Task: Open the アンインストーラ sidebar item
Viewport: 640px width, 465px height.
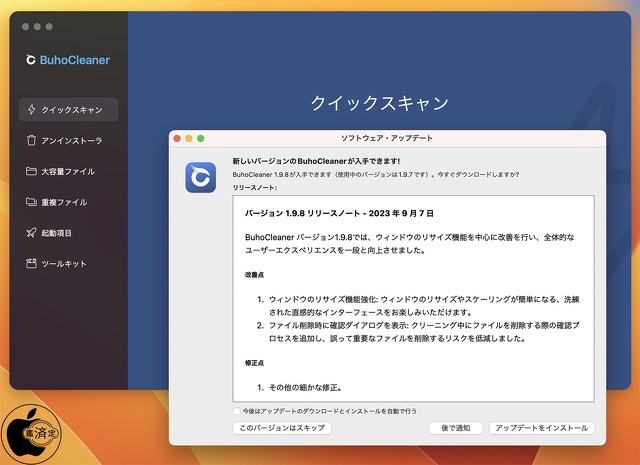Action: [69, 140]
